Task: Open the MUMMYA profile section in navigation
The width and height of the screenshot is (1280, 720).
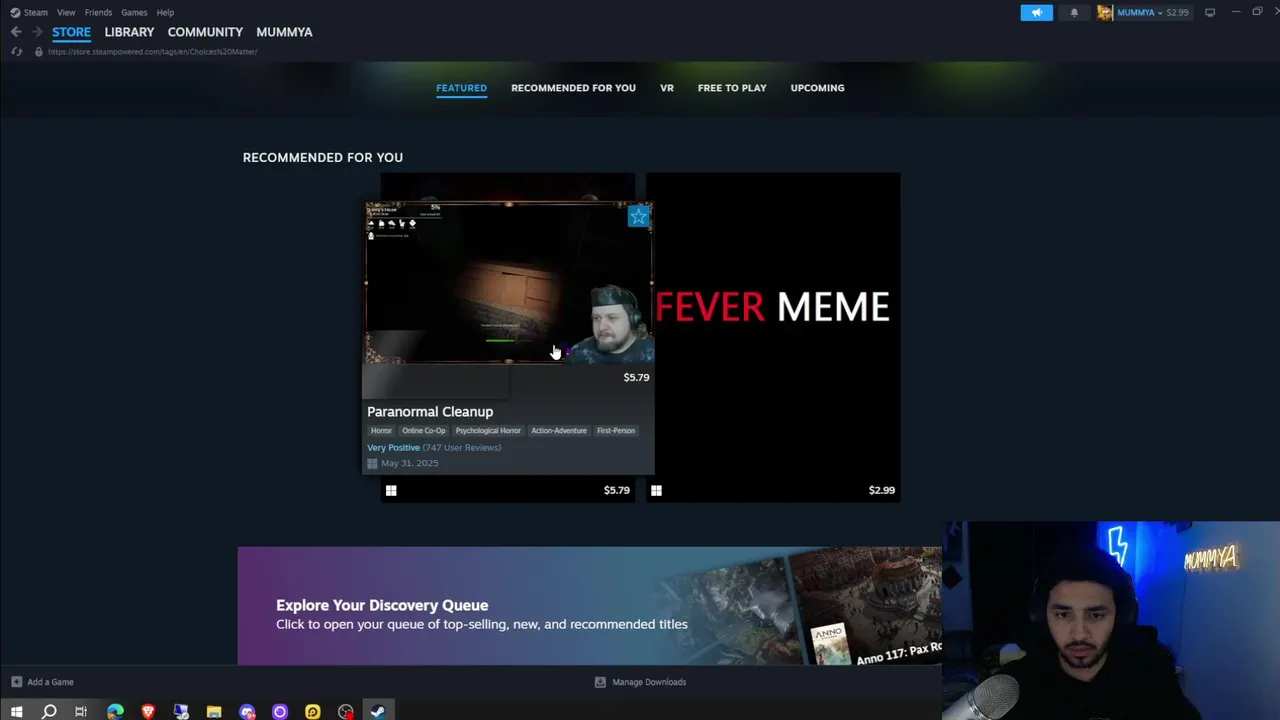Action: (x=284, y=32)
